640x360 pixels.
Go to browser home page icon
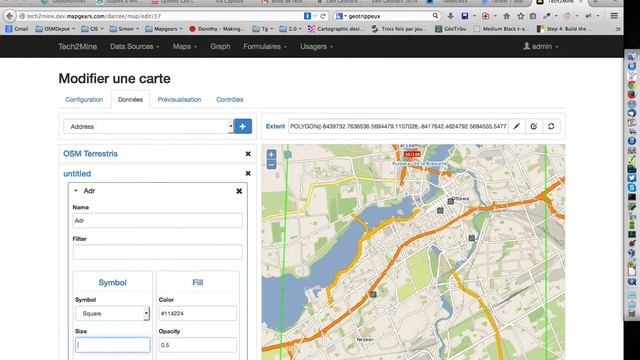pos(507,16)
